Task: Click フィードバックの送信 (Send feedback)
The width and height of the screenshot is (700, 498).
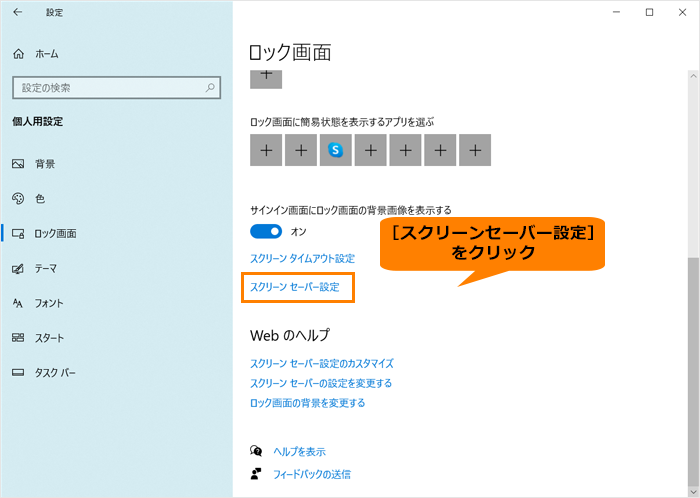Action: [x=311, y=474]
